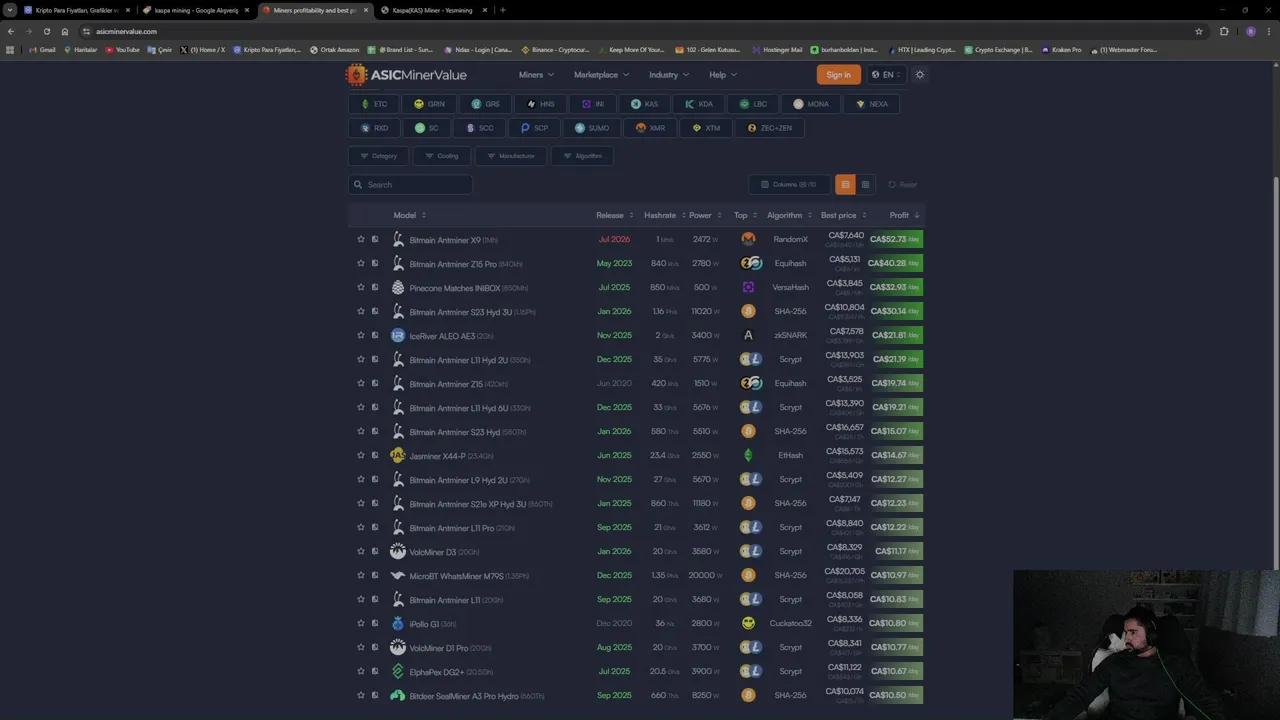
Task: Filter by HNS coin
Action: (x=540, y=104)
